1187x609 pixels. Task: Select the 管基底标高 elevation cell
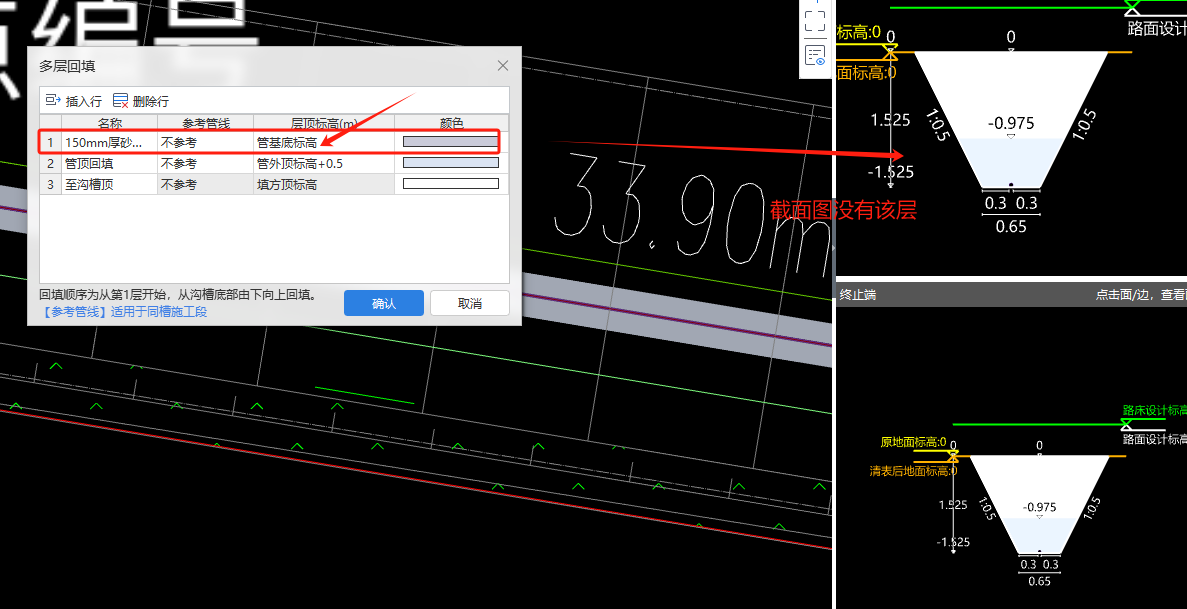click(x=323, y=142)
